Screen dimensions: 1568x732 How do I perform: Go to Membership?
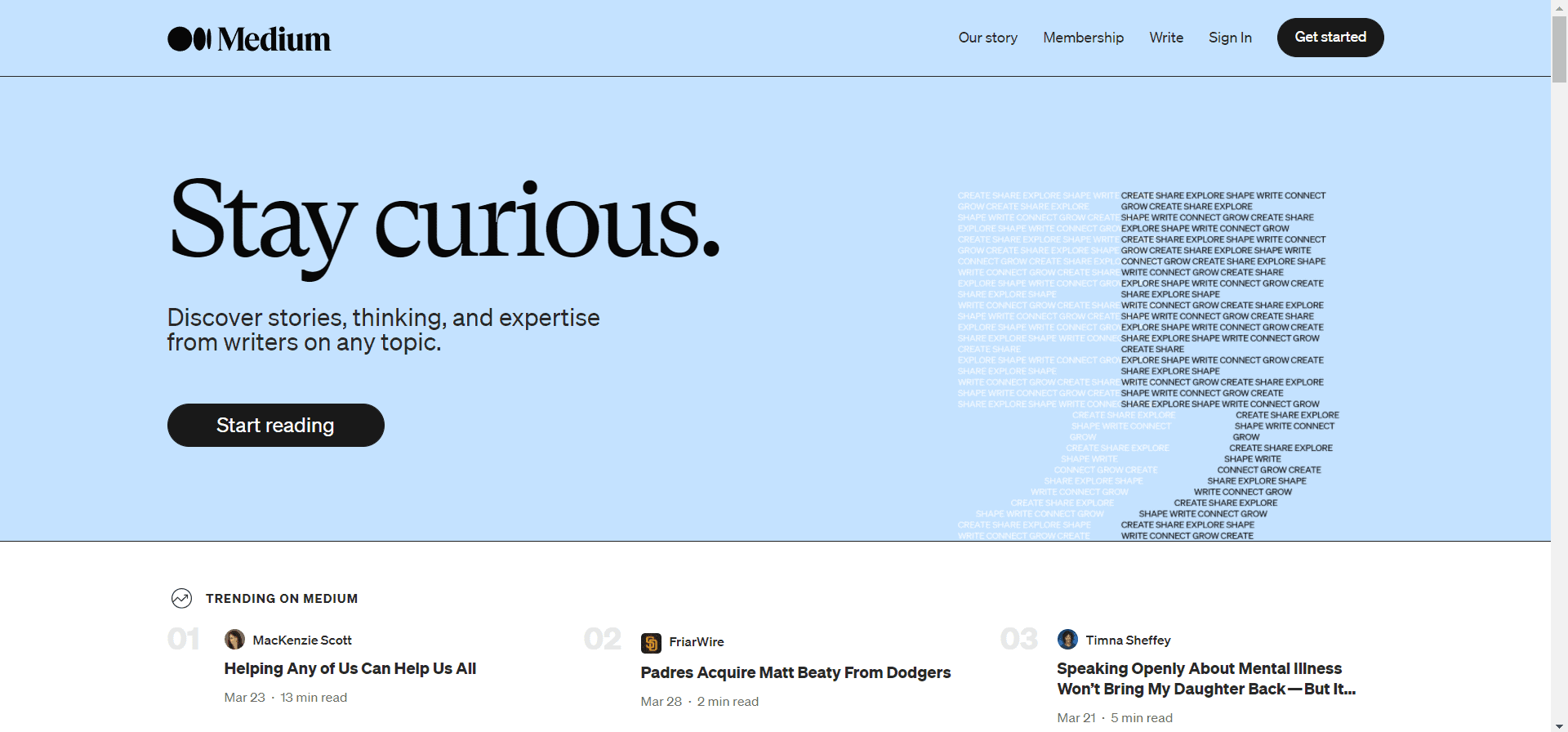click(x=1083, y=38)
